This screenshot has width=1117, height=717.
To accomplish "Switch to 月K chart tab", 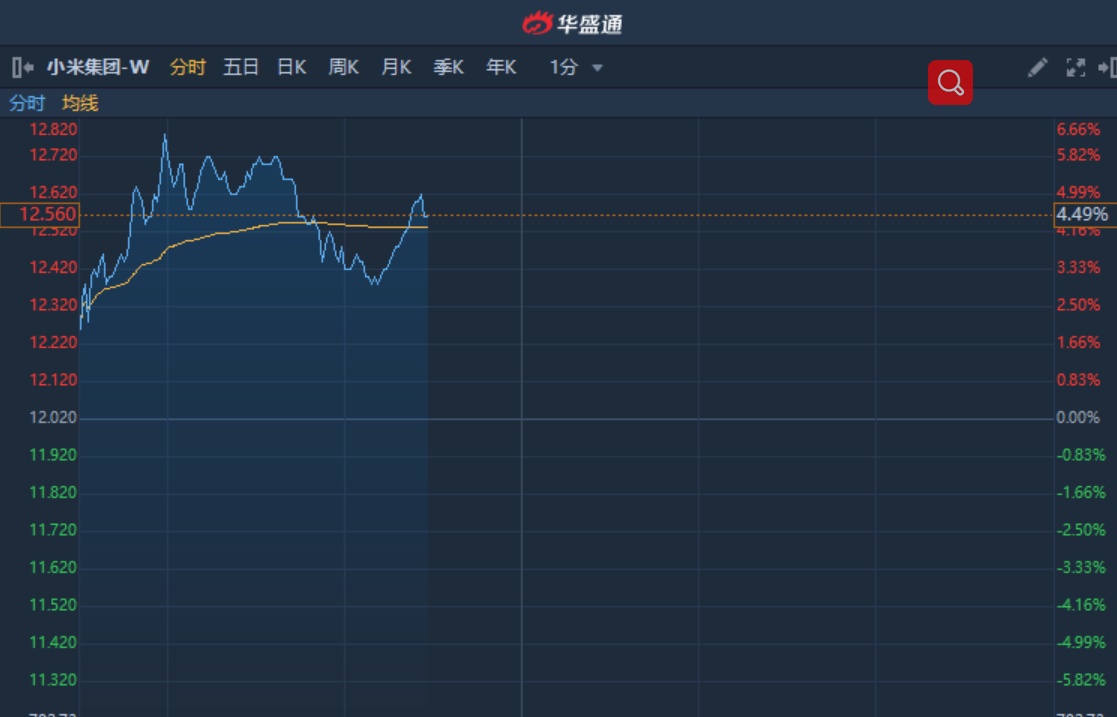I will tap(396, 68).
